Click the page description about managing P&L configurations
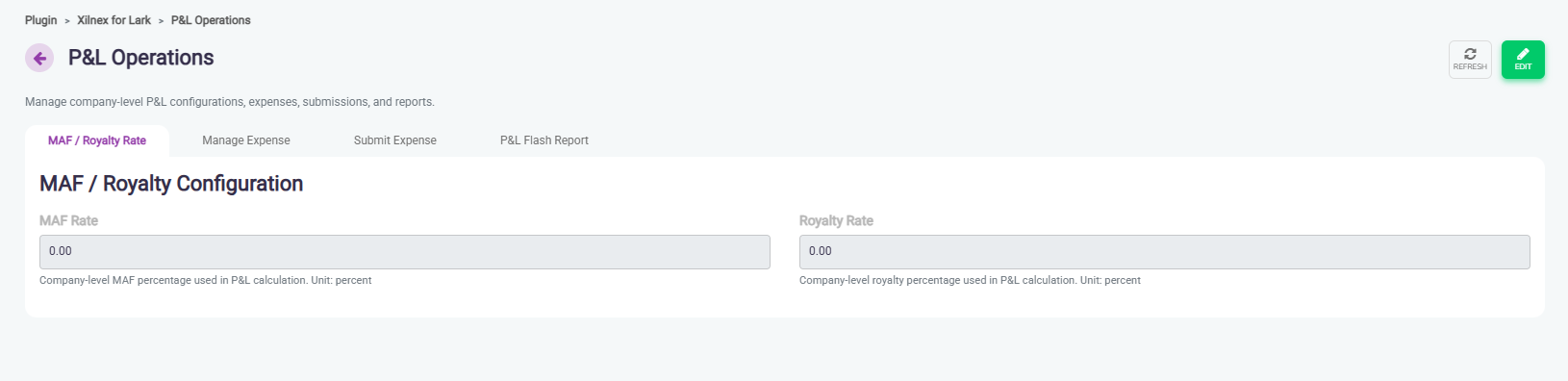Viewport: 1568px width, 381px height. 230,102
